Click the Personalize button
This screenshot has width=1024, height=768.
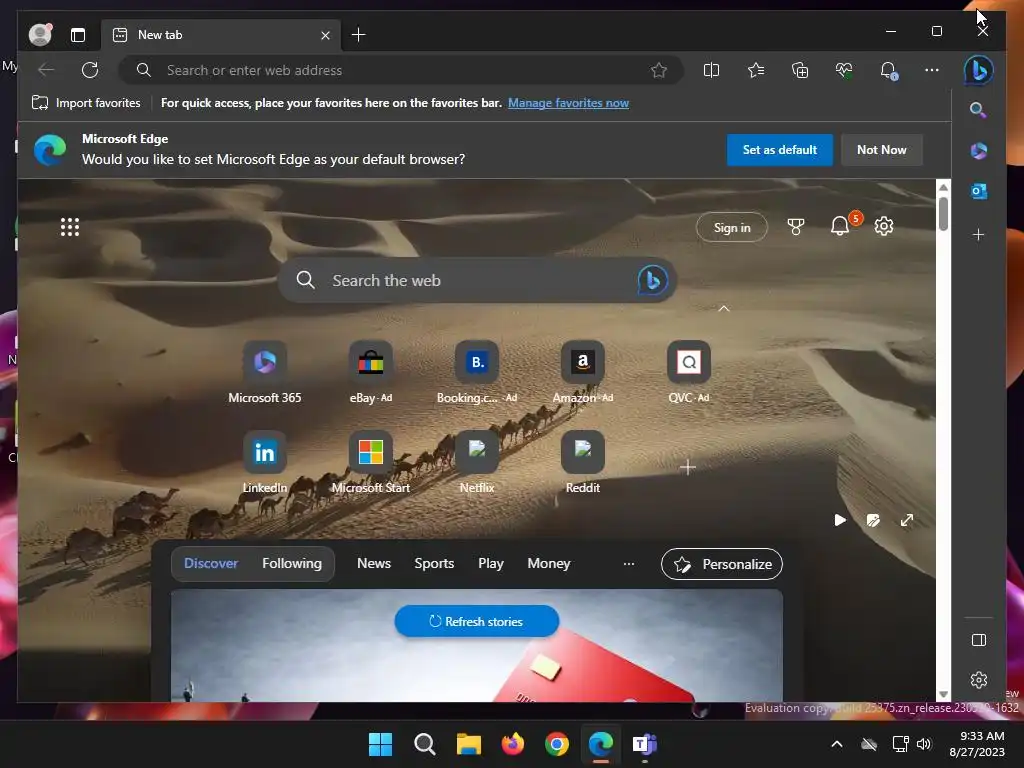coord(722,564)
